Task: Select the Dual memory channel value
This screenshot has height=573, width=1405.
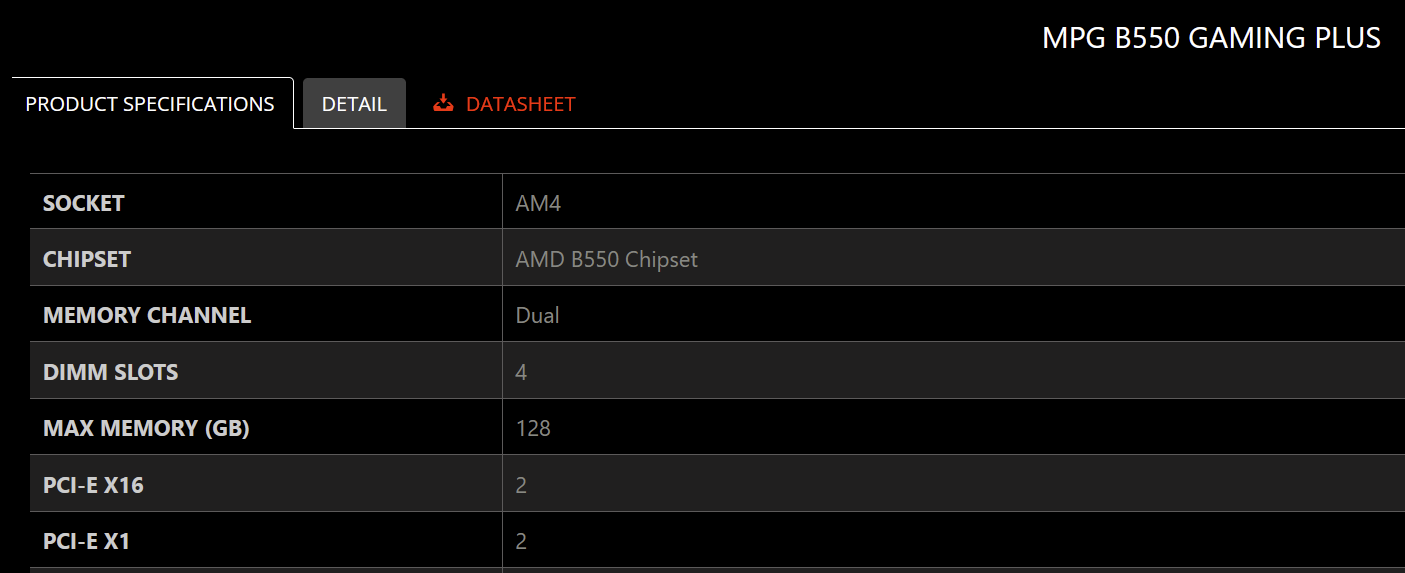Action: (x=537, y=315)
